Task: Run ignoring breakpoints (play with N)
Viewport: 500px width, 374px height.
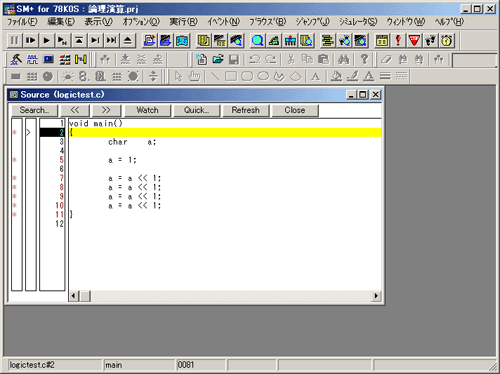Action: coord(63,40)
